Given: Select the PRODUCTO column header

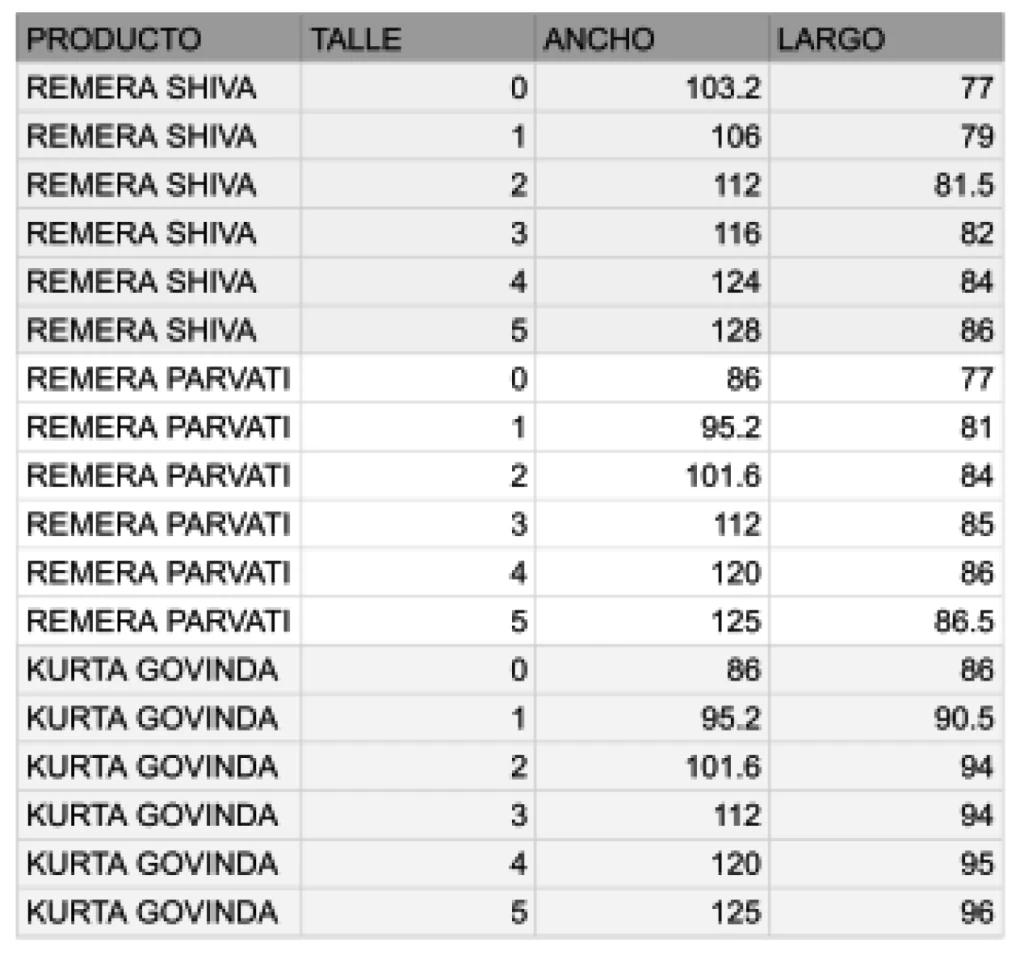Looking at the screenshot, I should coord(158,39).
